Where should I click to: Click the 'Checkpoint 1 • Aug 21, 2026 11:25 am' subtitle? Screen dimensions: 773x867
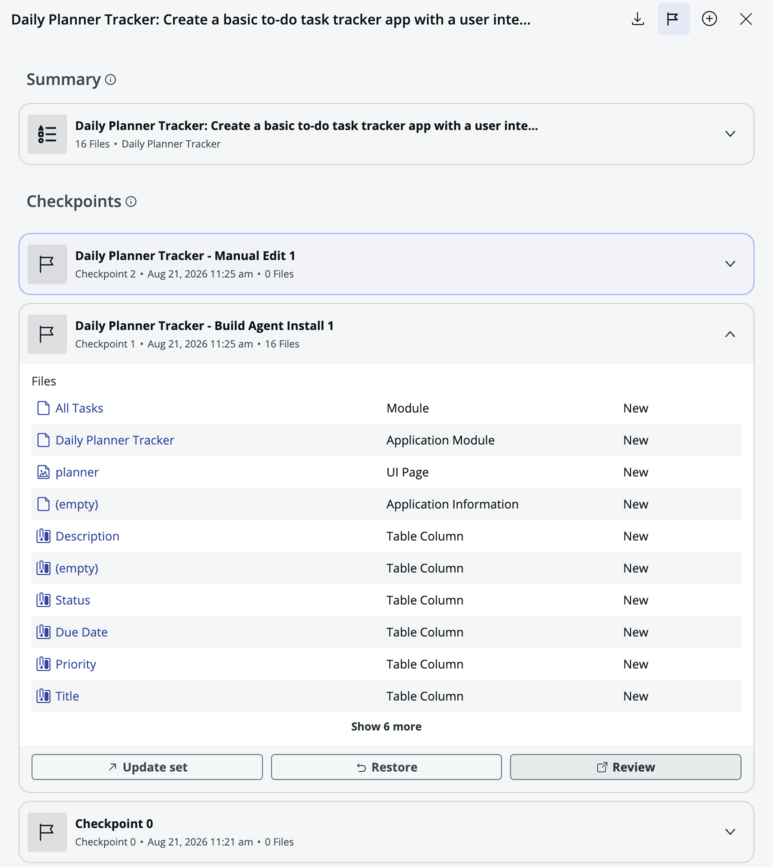(164, 344)
